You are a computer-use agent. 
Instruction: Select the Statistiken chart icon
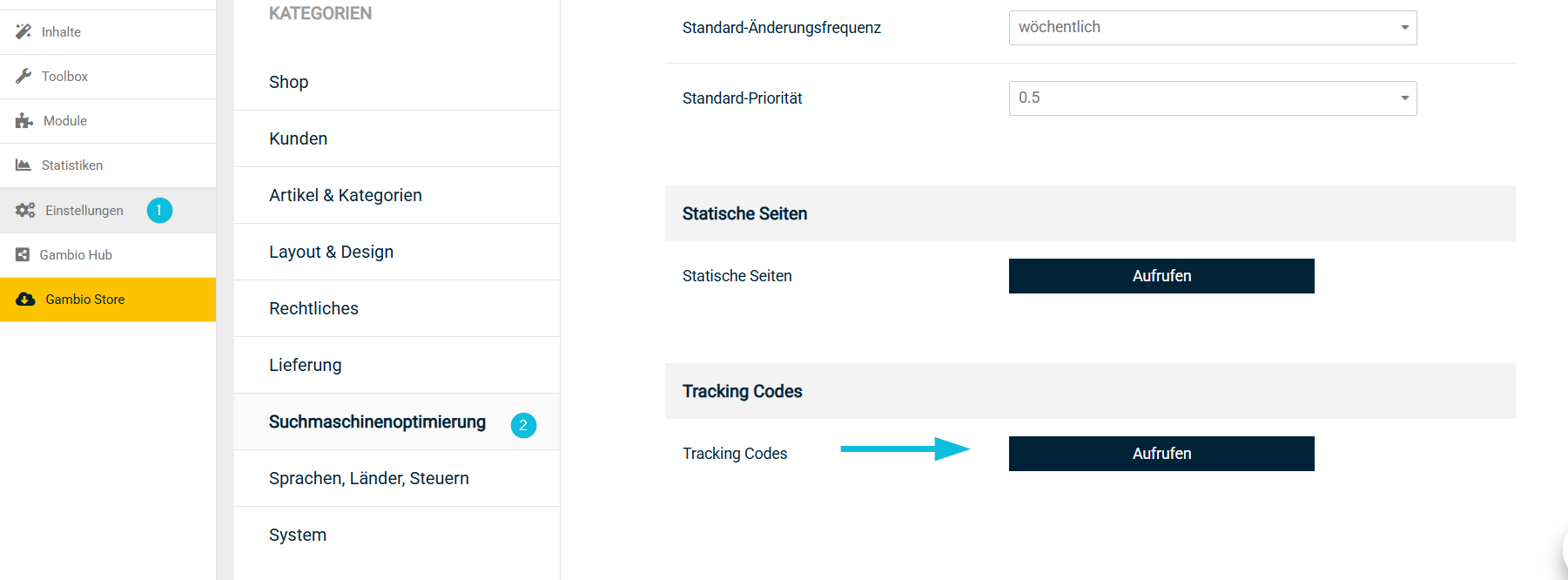click(x=24, y=165)
